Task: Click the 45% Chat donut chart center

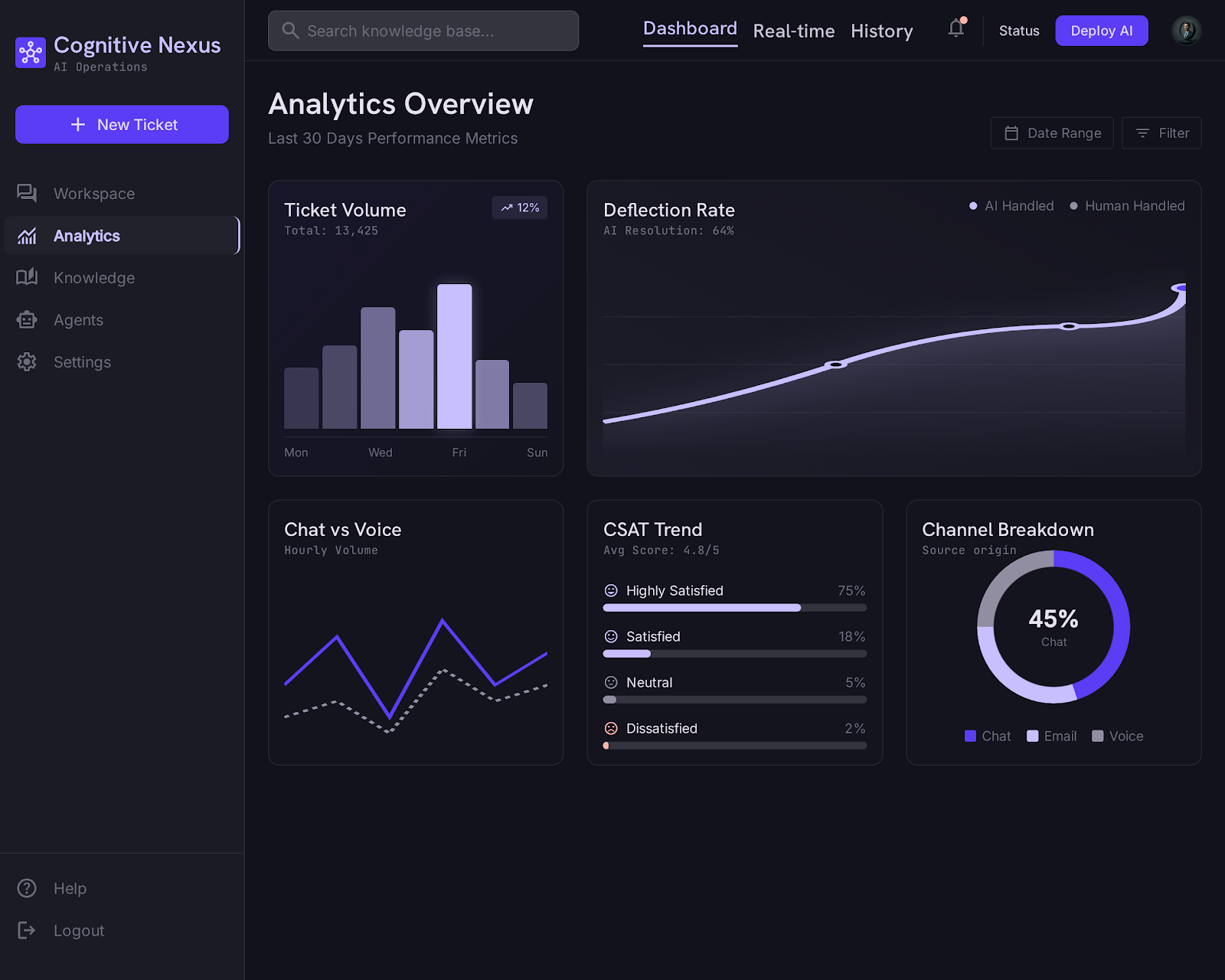Action: 1053,627
